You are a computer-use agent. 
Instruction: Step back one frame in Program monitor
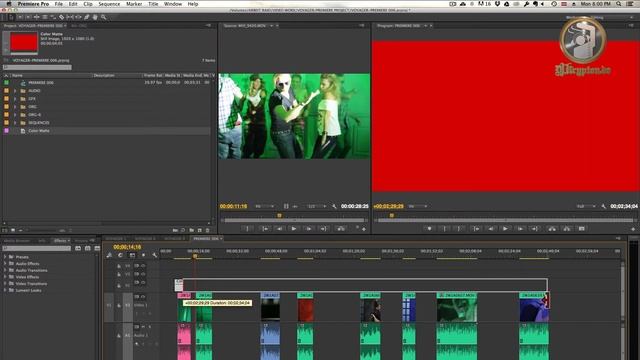pos(491,229)
